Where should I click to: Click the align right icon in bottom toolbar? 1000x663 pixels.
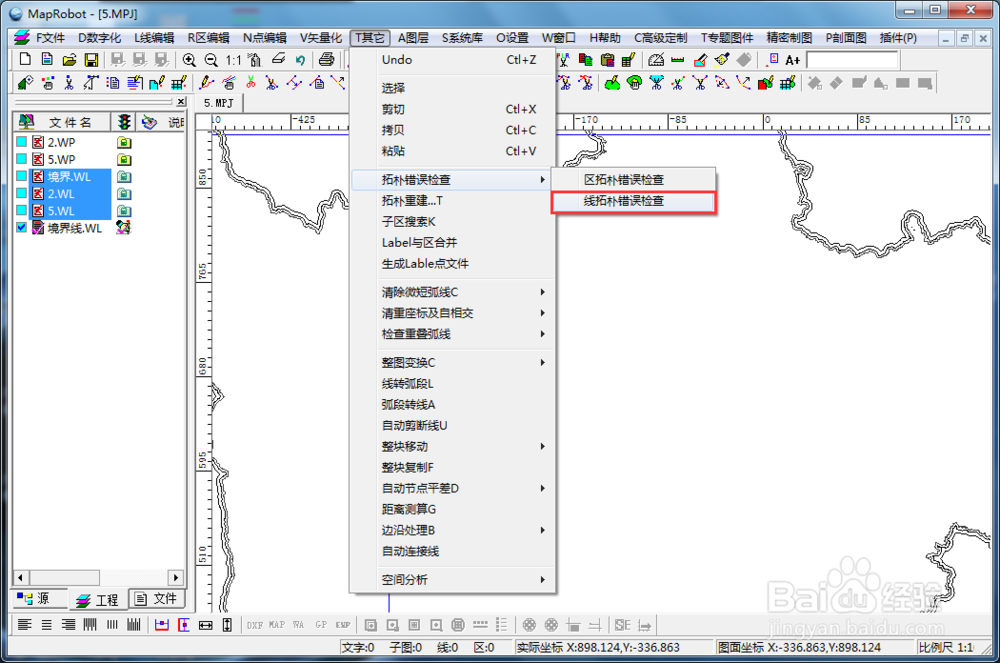68,625
